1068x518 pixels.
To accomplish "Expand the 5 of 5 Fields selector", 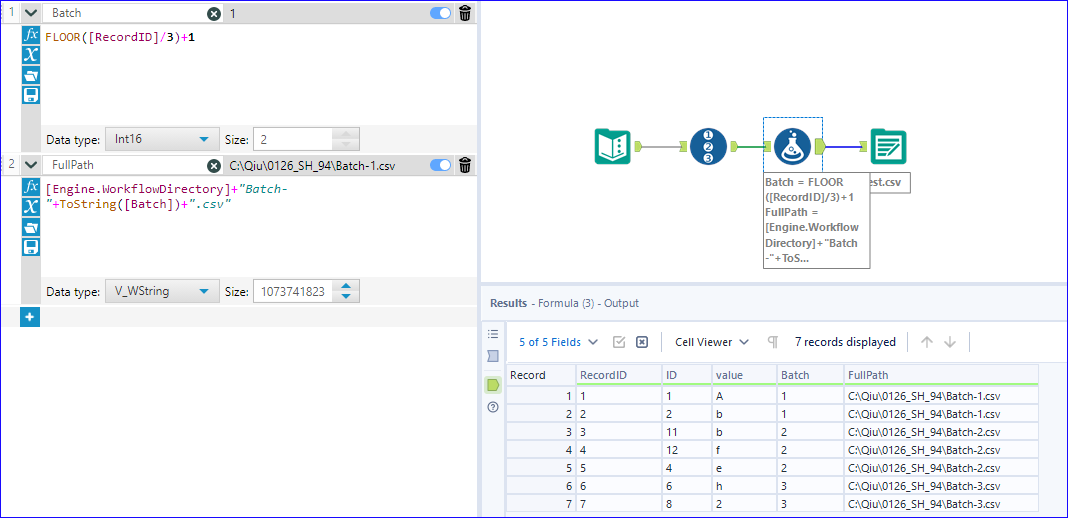I will 559,342.
